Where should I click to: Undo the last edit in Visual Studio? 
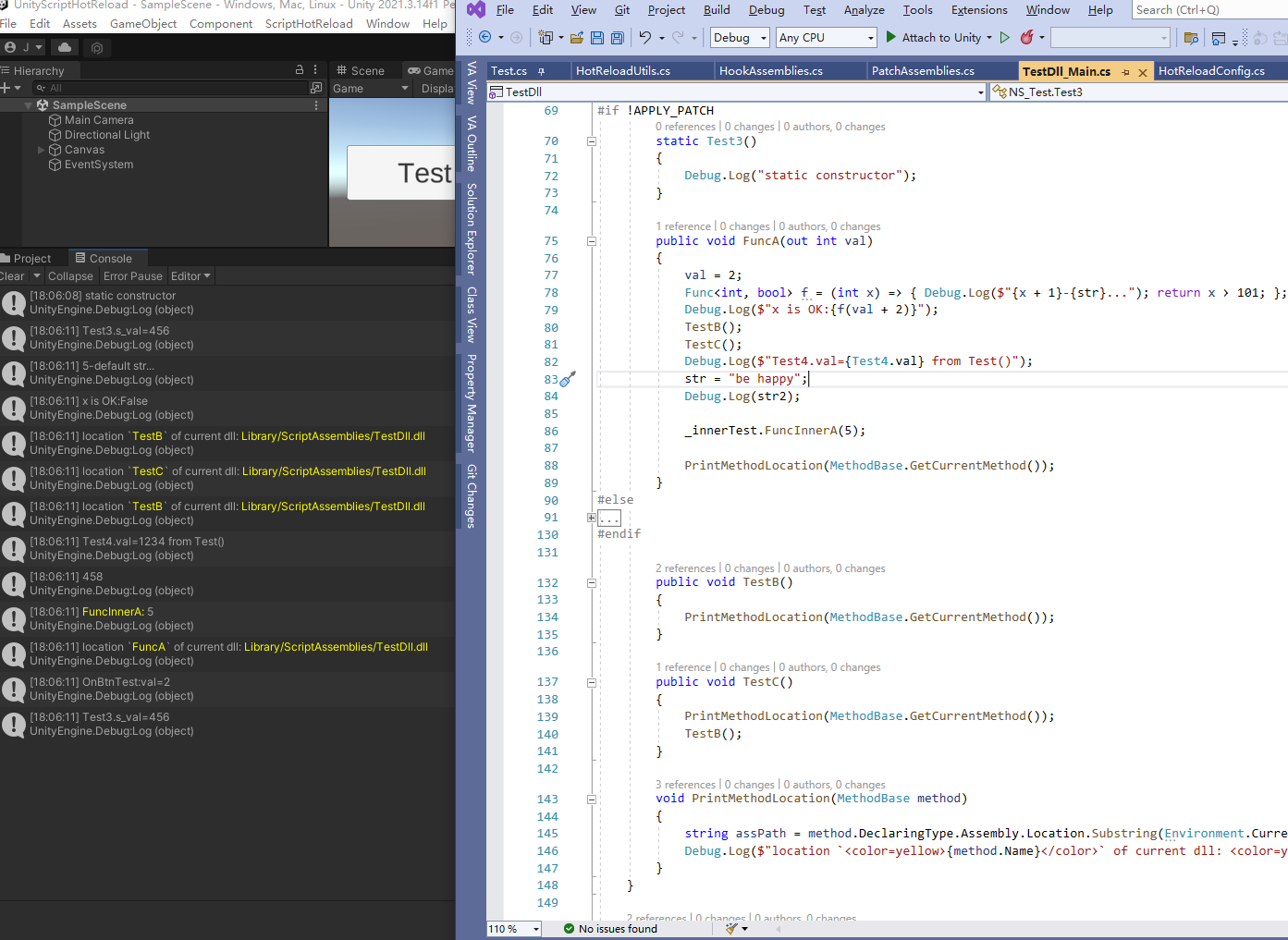coord(644,38)
